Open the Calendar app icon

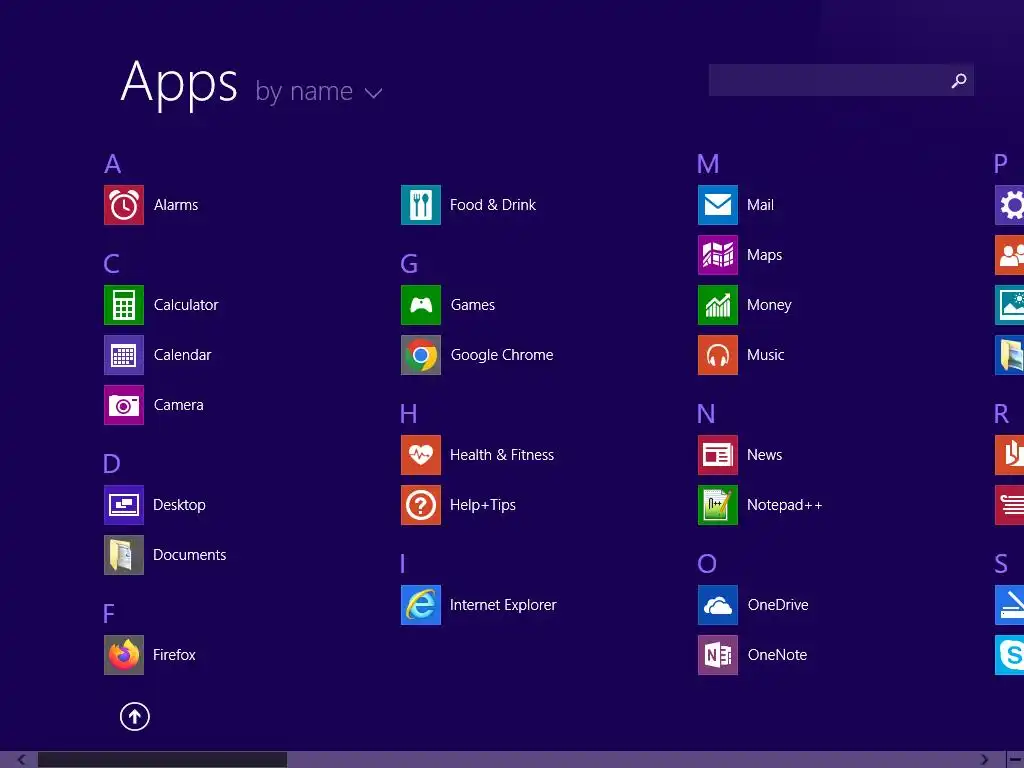click(123, 355)
